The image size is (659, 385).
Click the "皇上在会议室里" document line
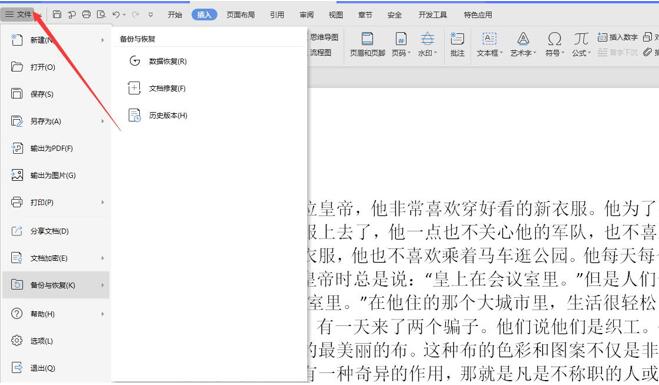[x=482, y=279]
